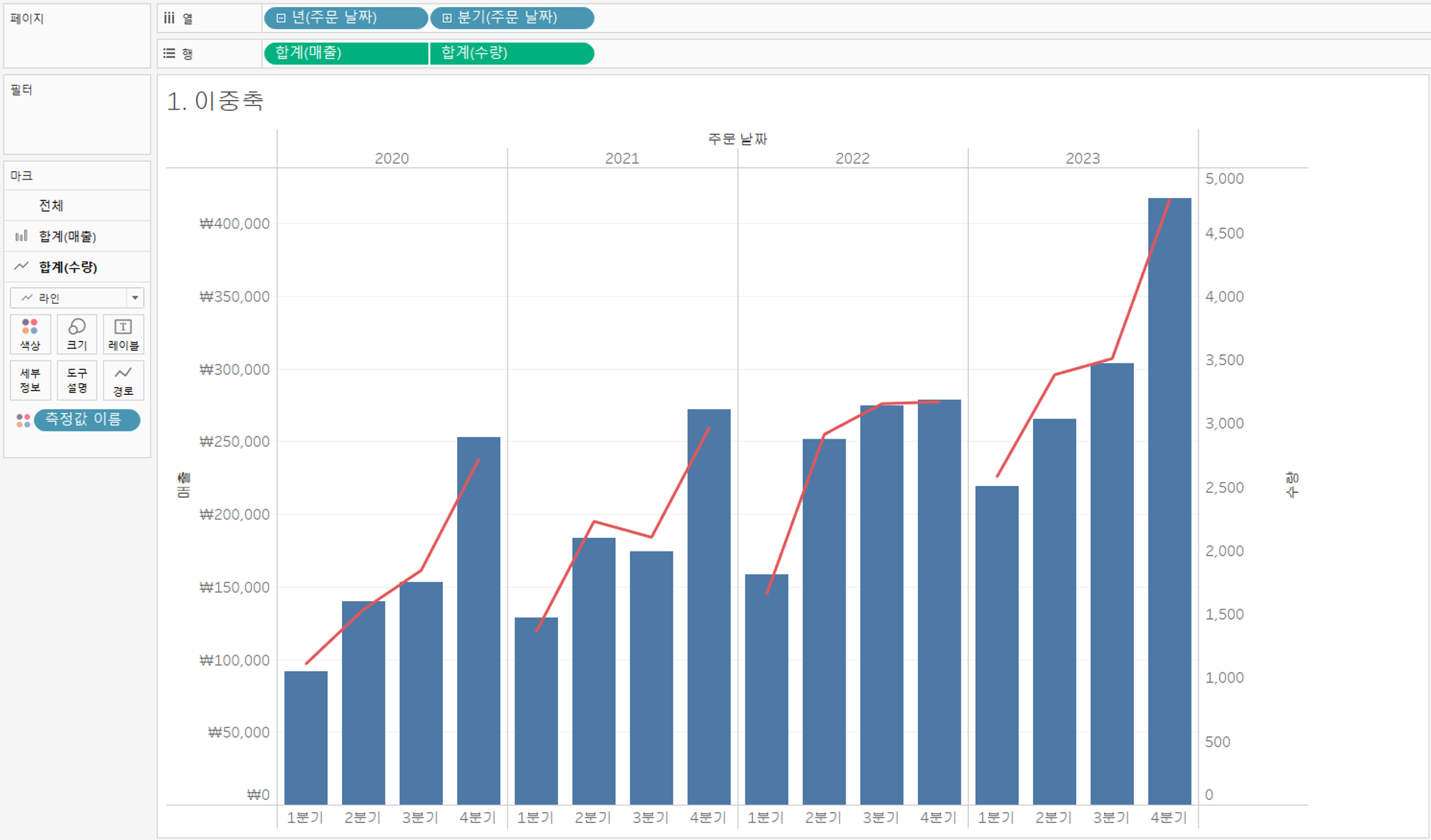Click the 1,500 right axis label

pyautogui.click(x=1224, y=614)
